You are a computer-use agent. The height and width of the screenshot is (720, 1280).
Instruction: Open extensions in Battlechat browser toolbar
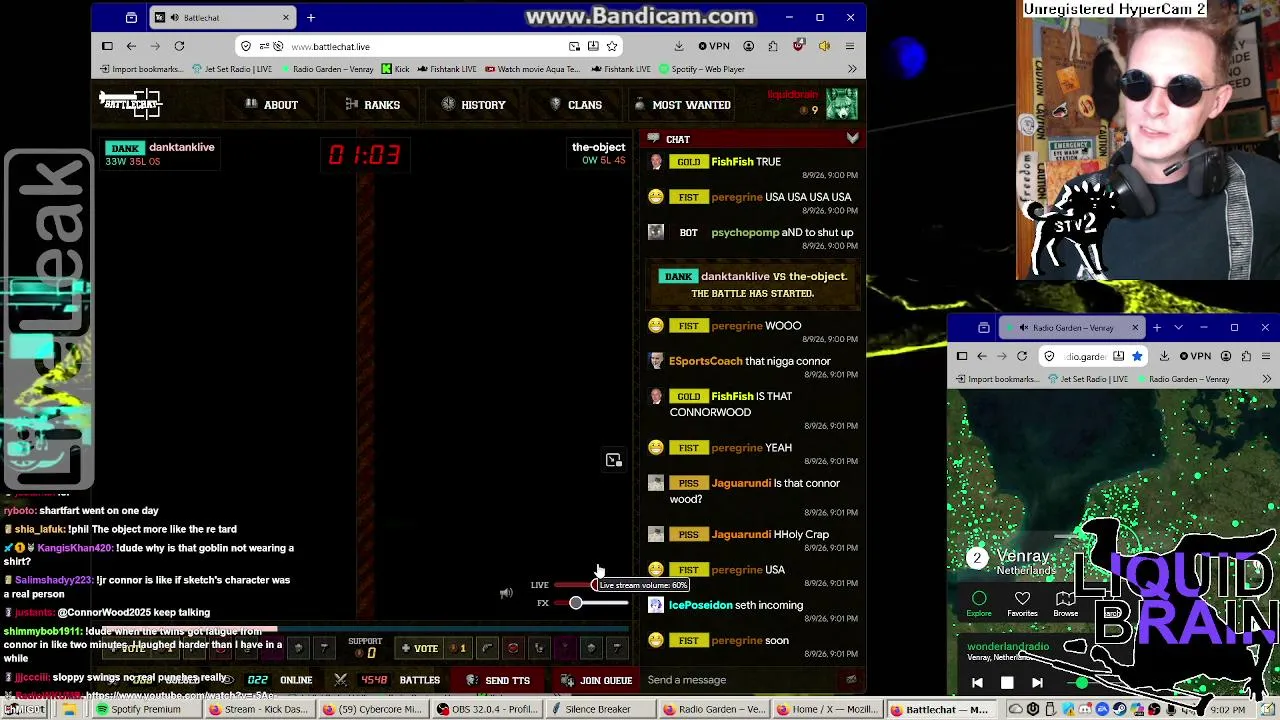[x=773, y=46]
